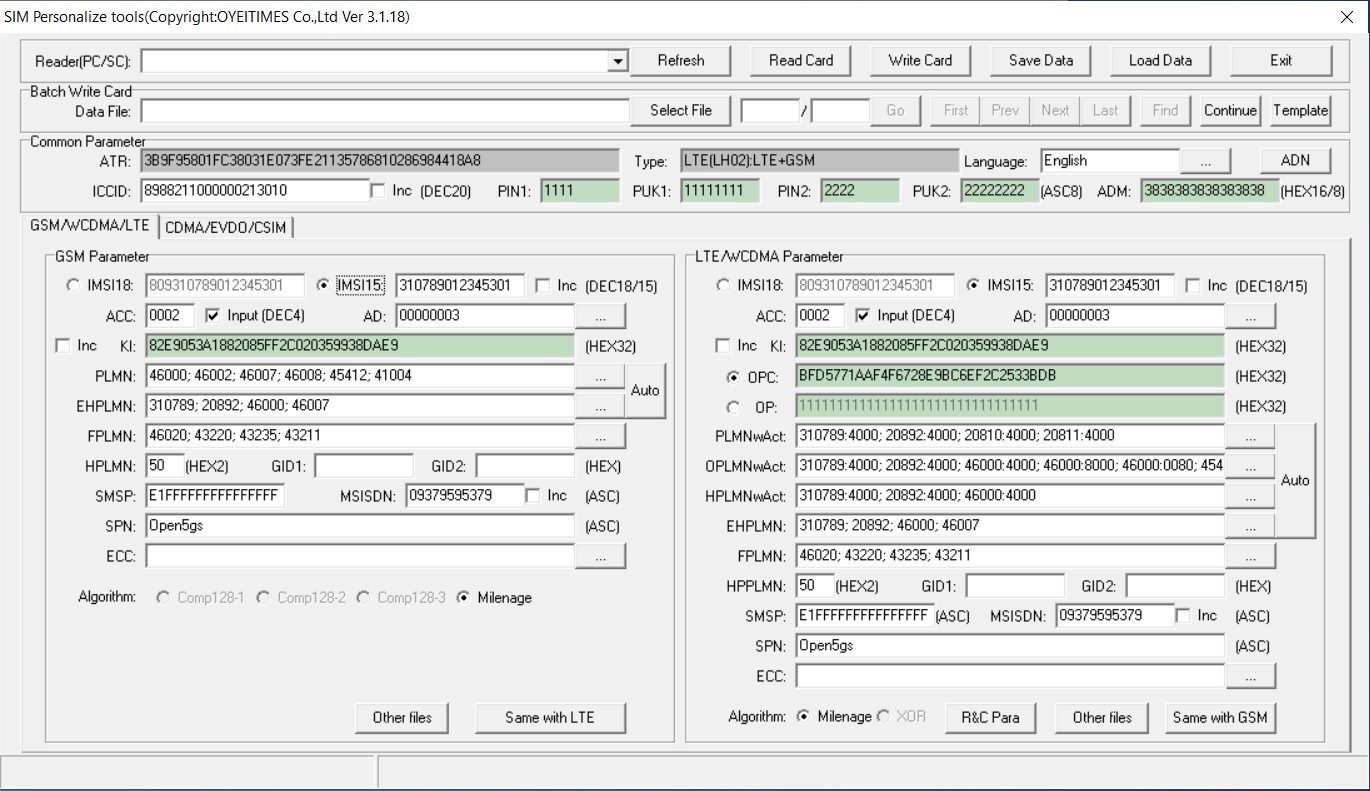Enable the Inc checkbox next to ICCID

click(375, 191)
